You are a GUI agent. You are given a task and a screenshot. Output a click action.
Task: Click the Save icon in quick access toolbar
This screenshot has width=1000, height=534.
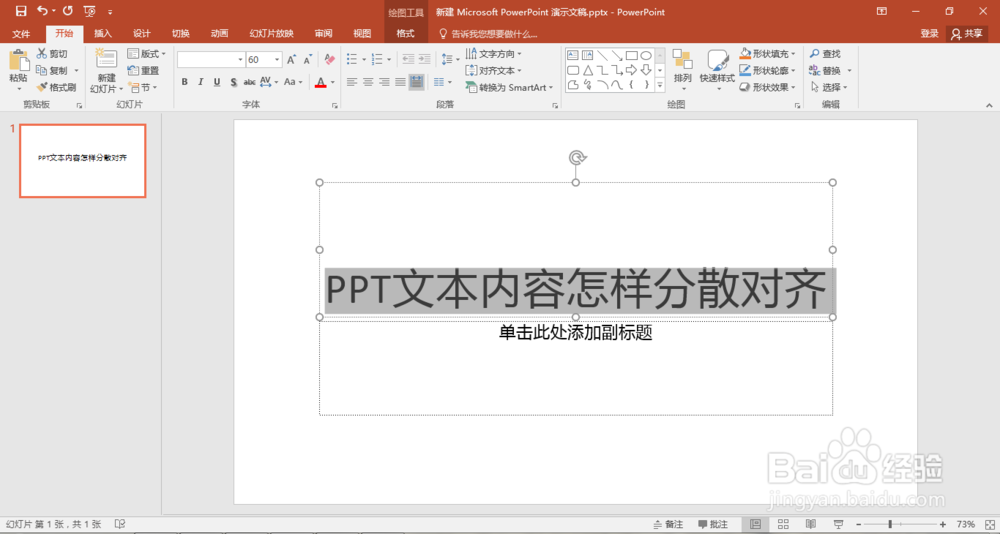[x=21, y=11]
